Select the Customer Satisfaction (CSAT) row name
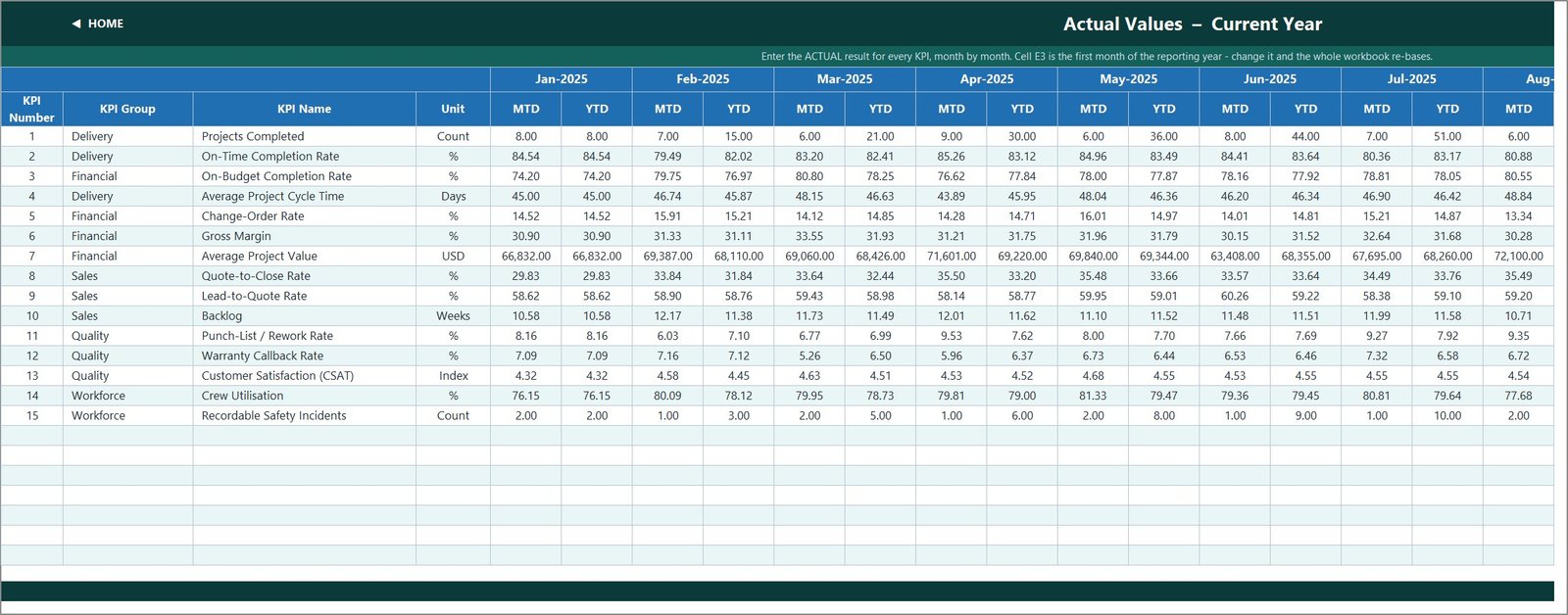The image size is (1568, 615). click(277, 376)
